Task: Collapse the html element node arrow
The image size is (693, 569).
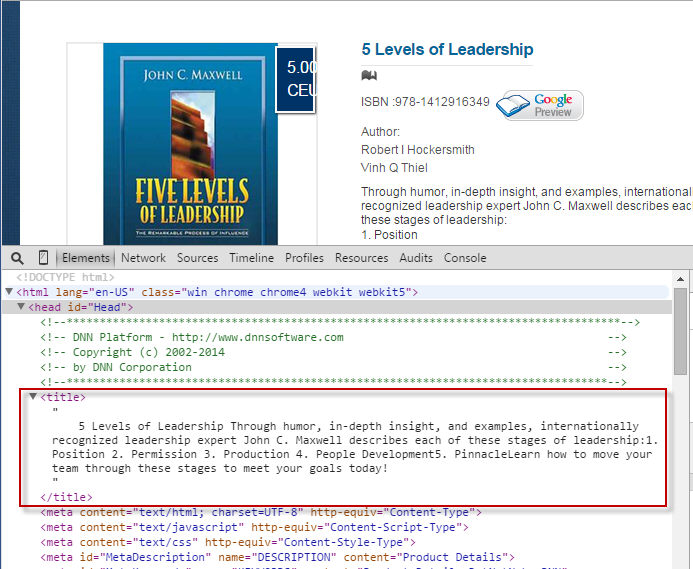Action: 9,291
